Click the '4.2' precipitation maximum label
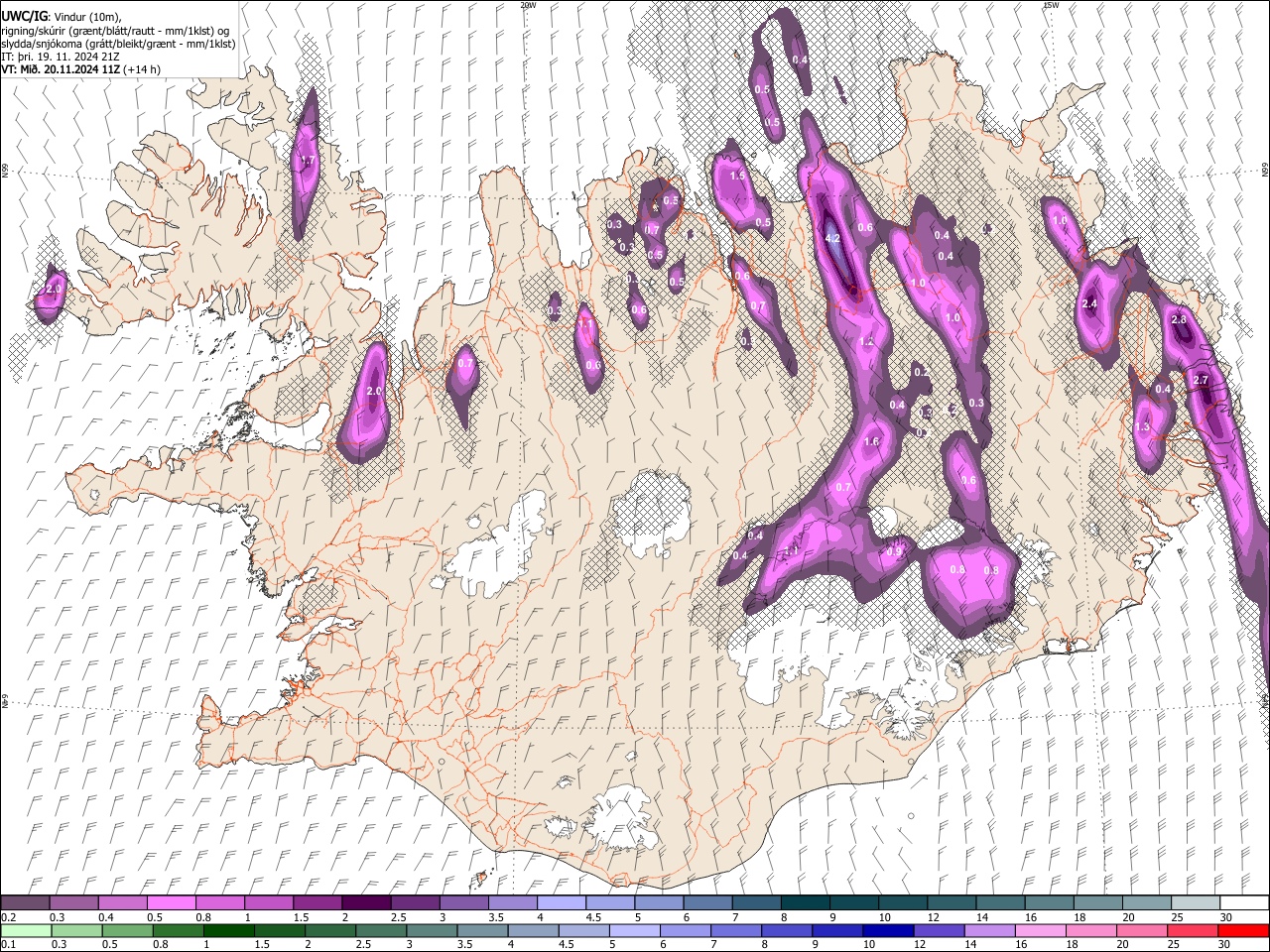 pyautogui.click(x=833, y=238)
